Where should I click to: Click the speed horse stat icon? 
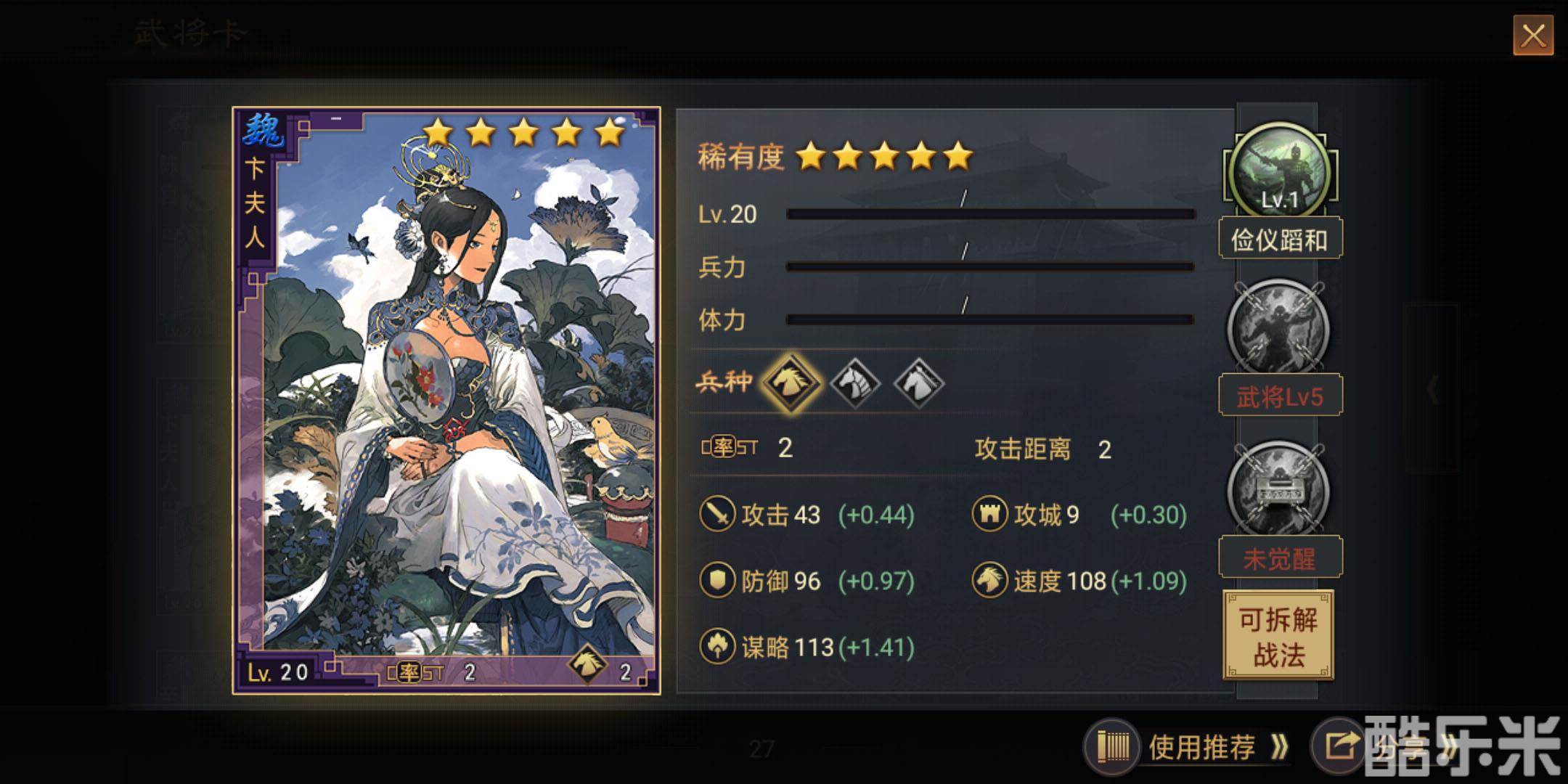point(989,580)
